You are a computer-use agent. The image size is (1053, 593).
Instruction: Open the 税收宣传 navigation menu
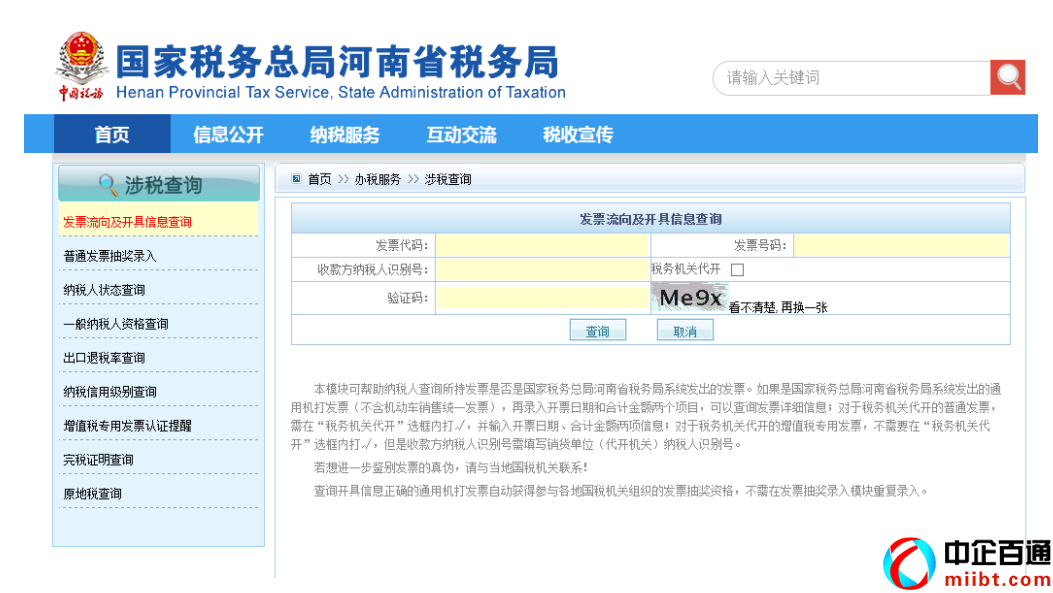577,135
